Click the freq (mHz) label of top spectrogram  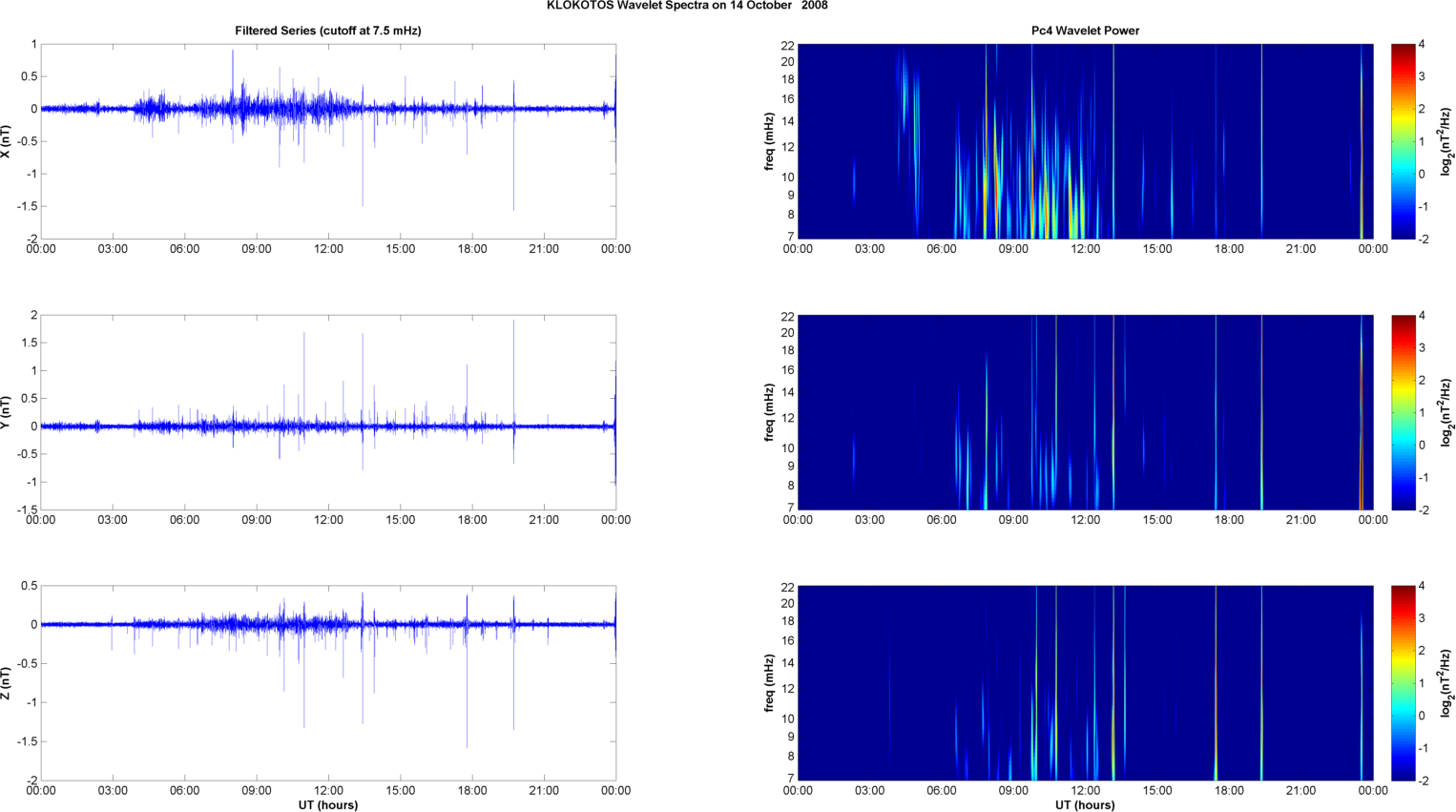tap(769, 141)
